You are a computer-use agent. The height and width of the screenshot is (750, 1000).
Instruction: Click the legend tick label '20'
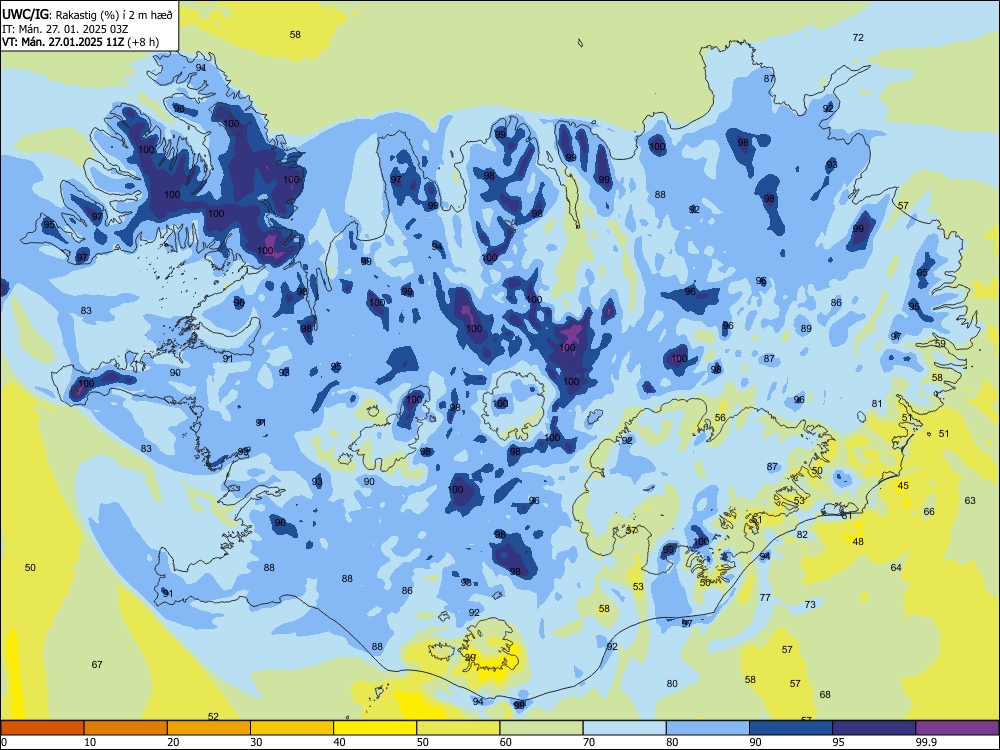(x=173, y=742)
